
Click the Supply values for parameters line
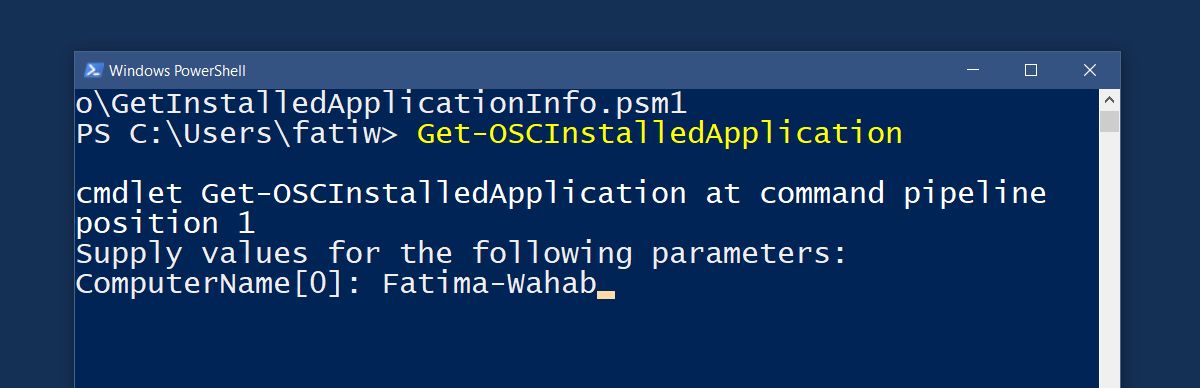pos(461,253)
